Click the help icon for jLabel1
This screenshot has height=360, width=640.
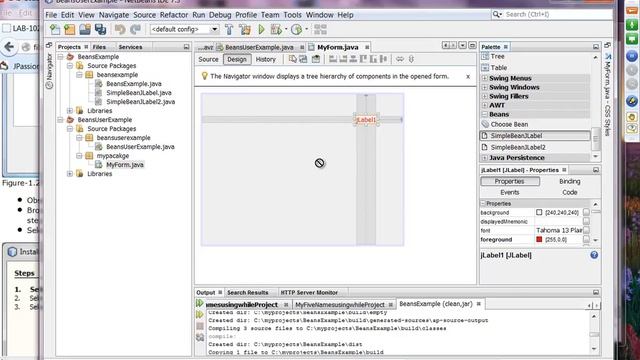594,255
